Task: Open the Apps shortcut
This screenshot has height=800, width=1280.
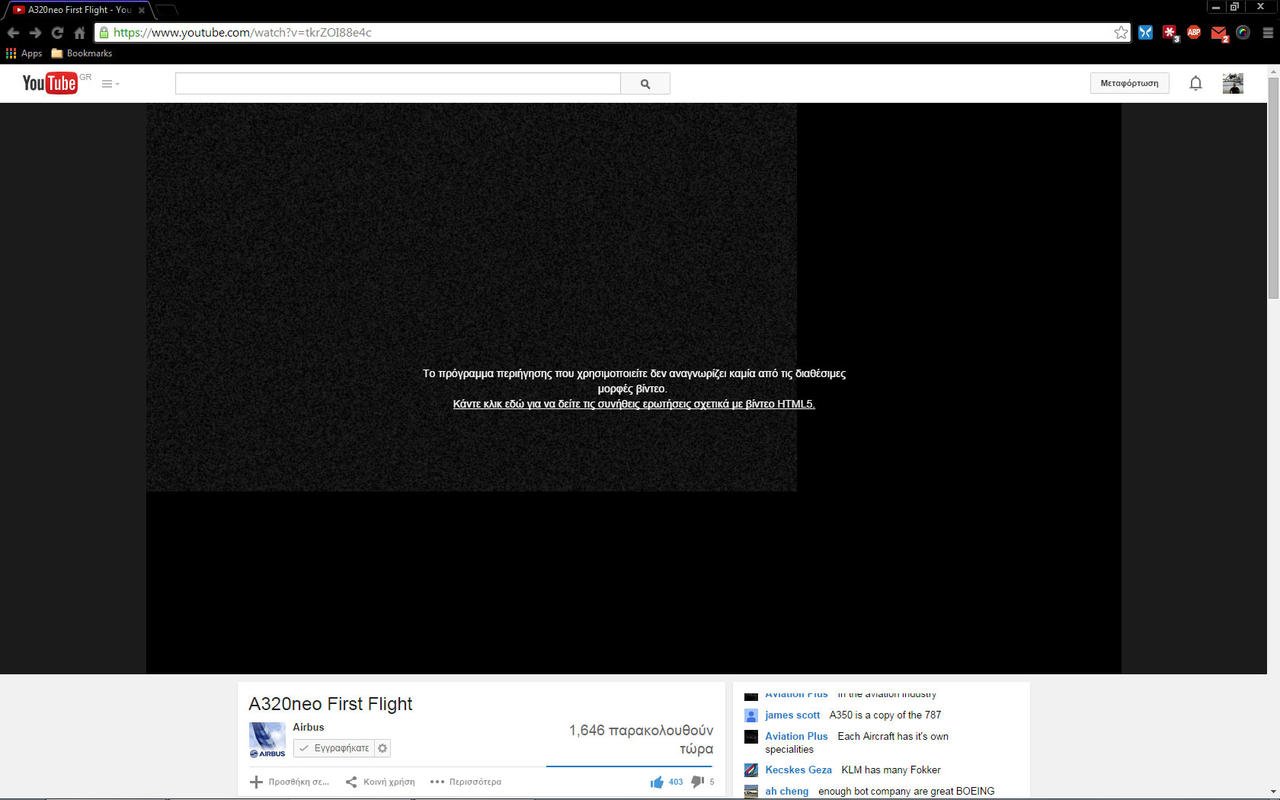Action: [x=24, y=53]
